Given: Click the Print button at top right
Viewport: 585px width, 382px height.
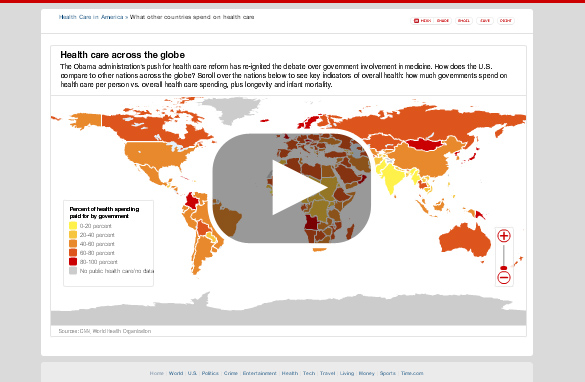Looking at the screenshot, I should click(506, 21).
